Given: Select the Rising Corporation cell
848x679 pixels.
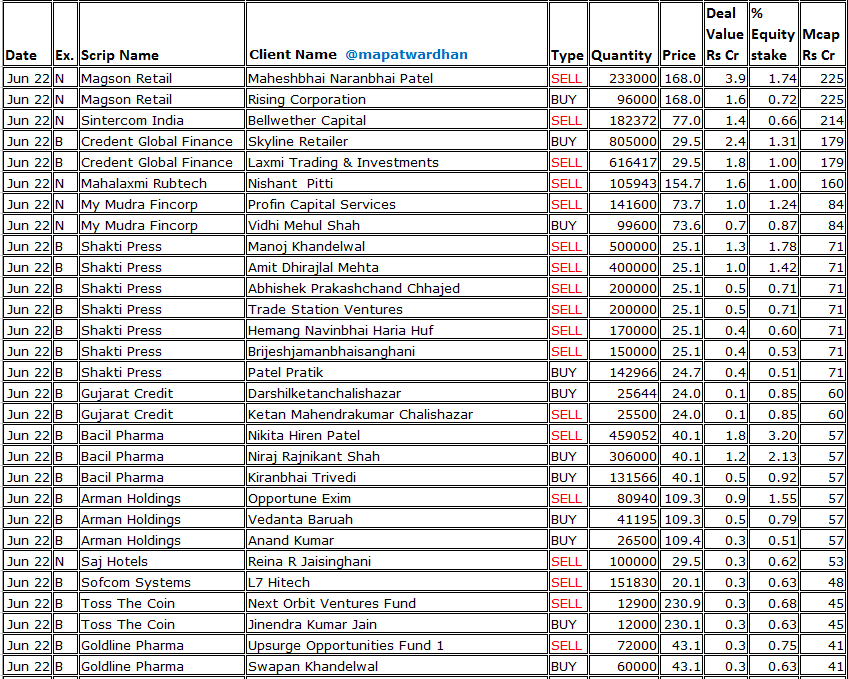Looking at the screenshot, I should click(396, 99).
